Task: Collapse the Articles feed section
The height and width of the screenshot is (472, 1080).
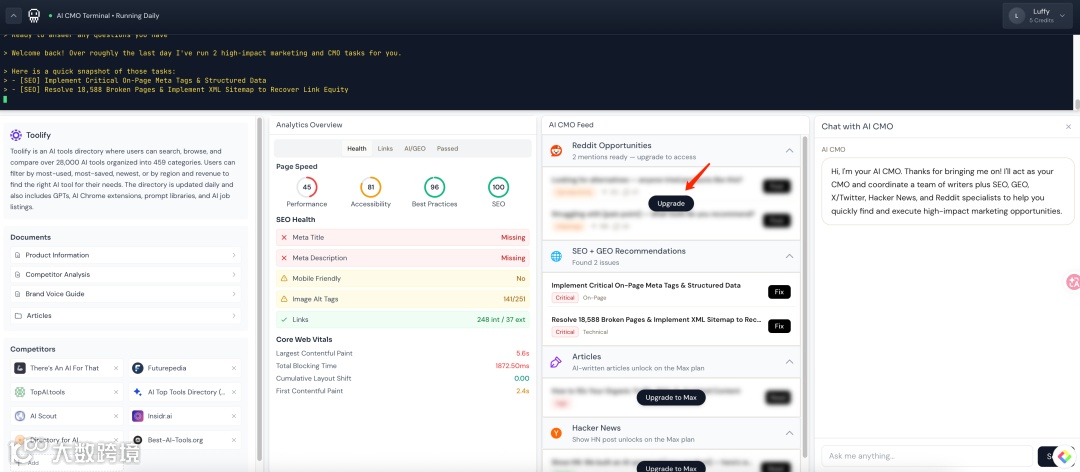Action: tap(789, 362)
